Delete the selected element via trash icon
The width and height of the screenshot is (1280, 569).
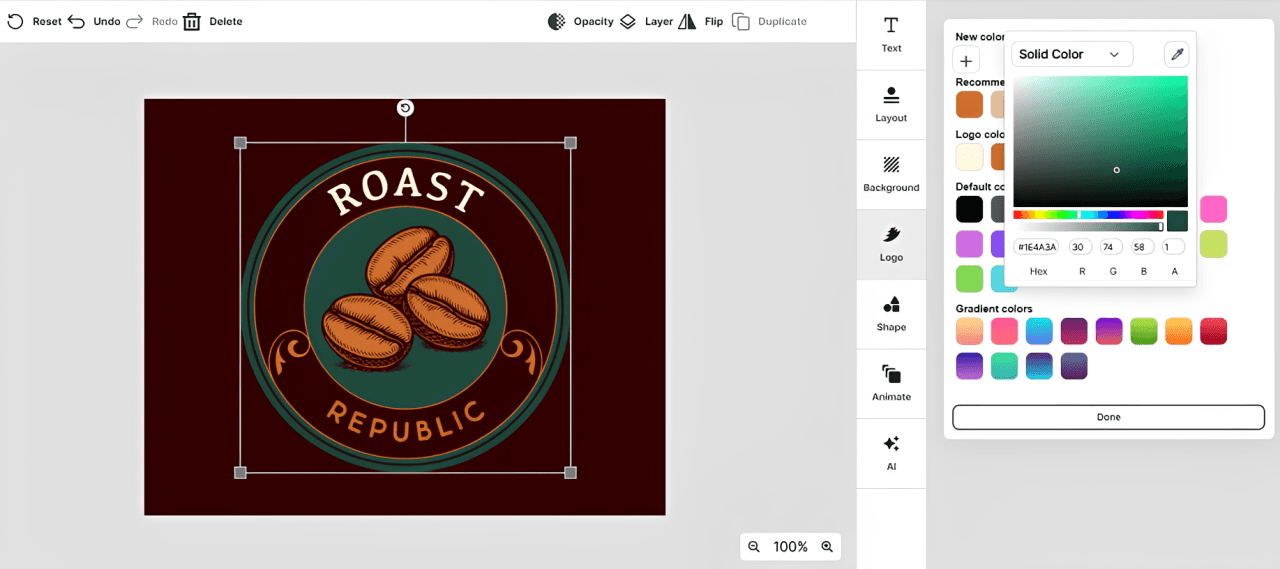coord(192,21)
